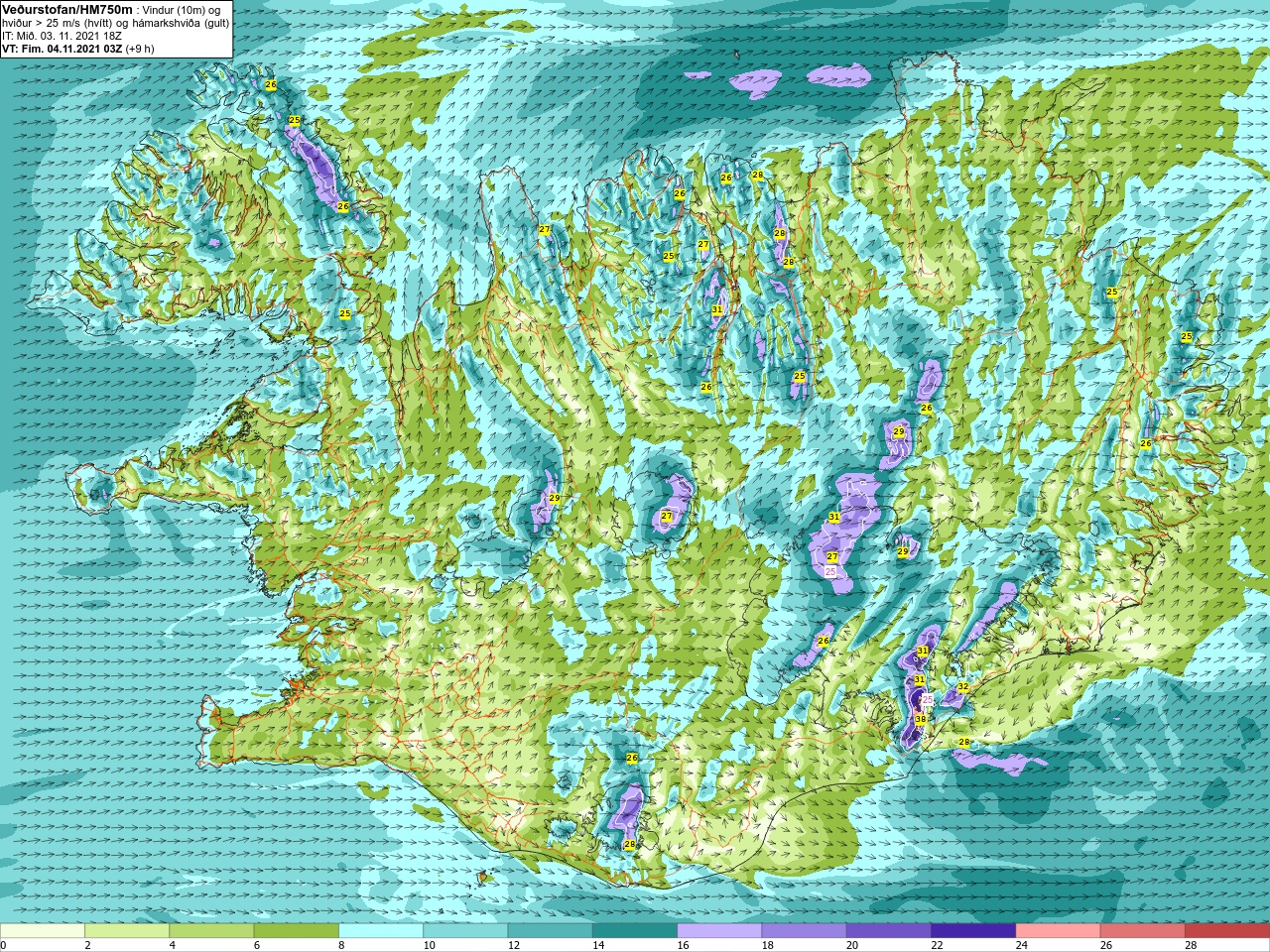Click the 18–20 purple legend swatch
Viewport: 1270px width, 952px height.
click(x=805, y=931)
